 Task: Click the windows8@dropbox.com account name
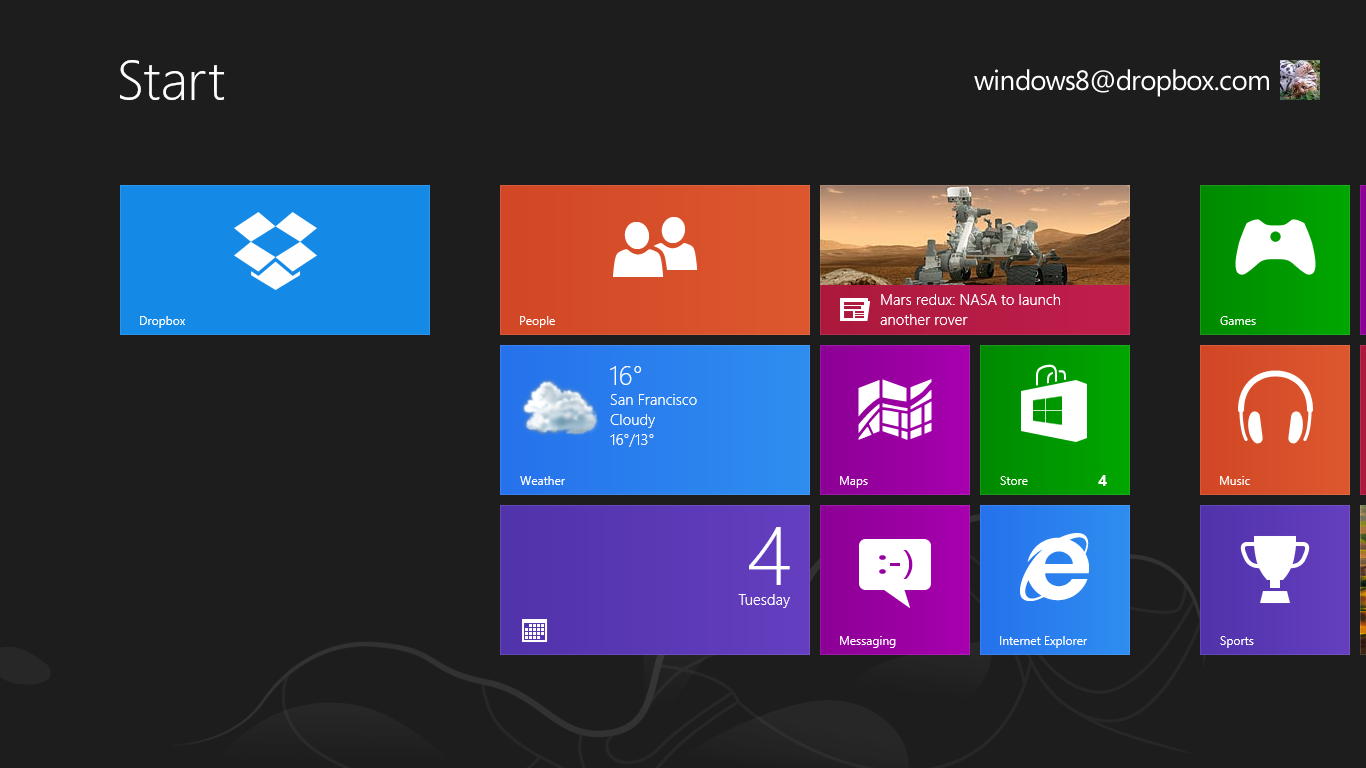tap(1121, 81)
